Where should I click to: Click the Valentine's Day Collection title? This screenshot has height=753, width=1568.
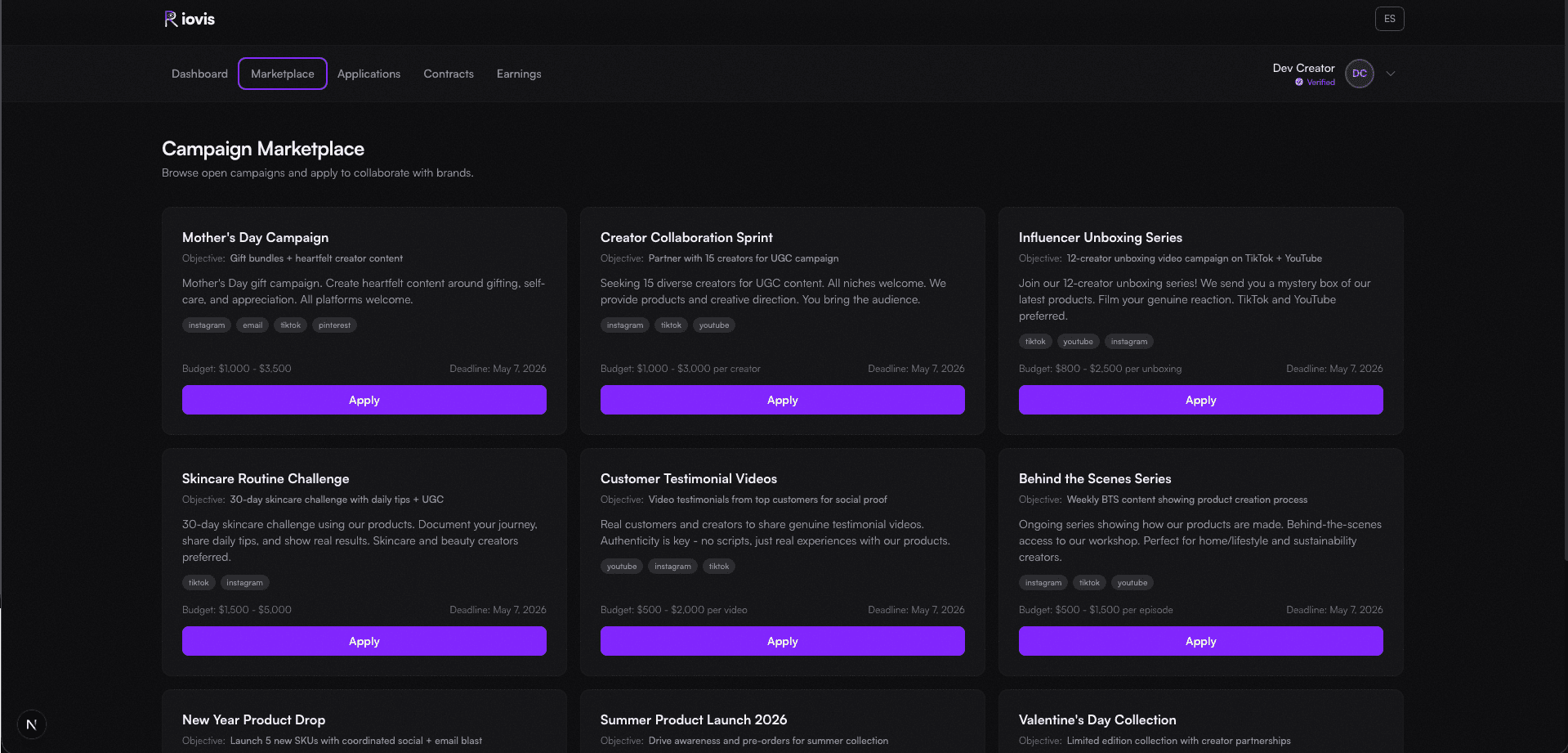1097,719
